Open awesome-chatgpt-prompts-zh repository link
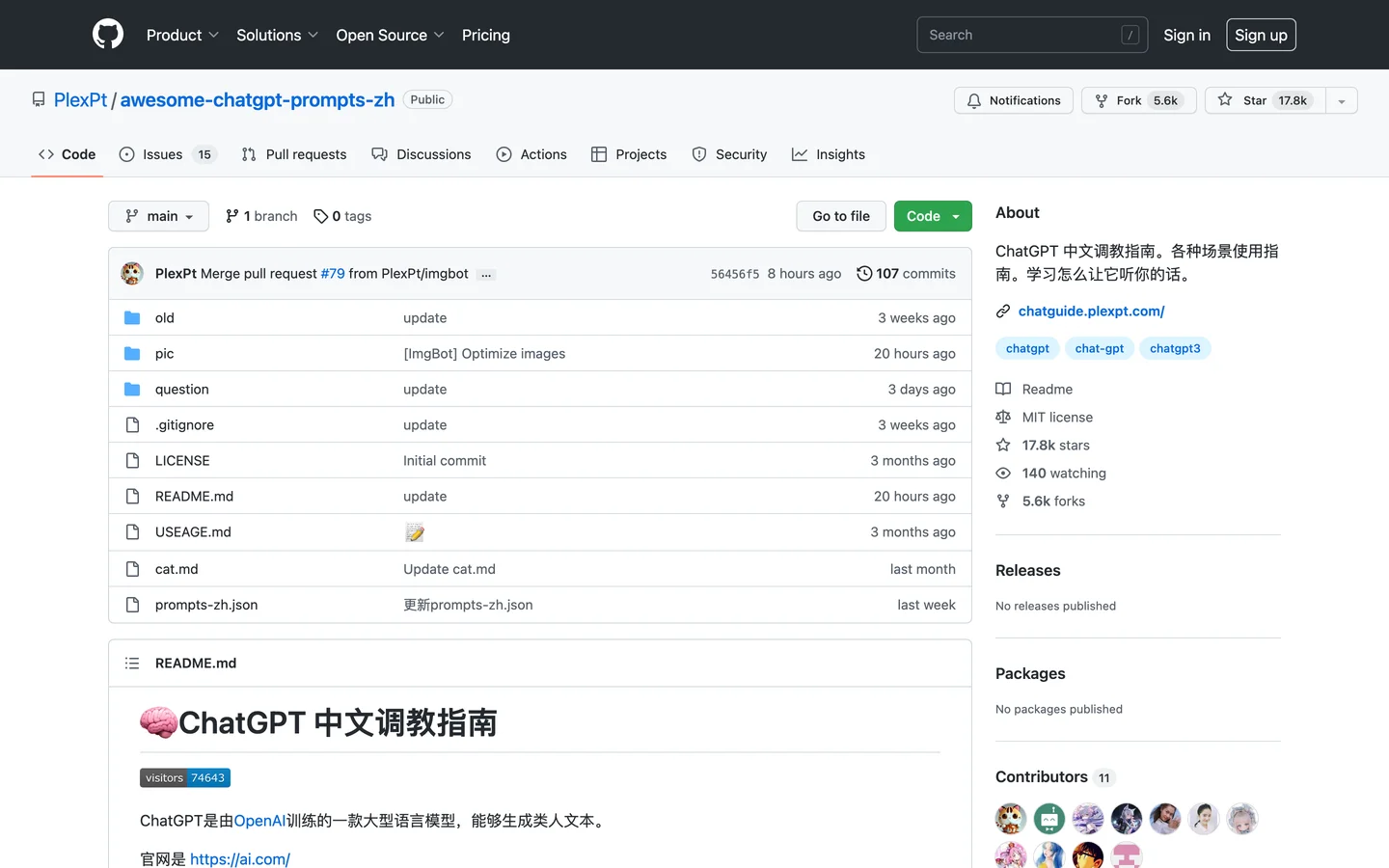 tap(258, 99)
